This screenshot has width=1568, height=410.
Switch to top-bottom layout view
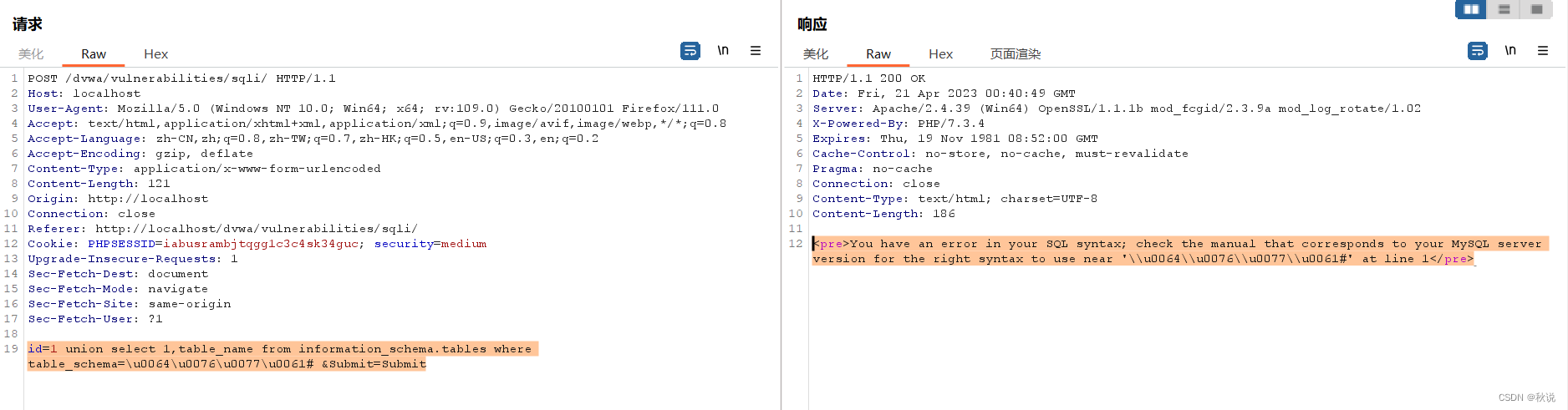(1504, 9)
